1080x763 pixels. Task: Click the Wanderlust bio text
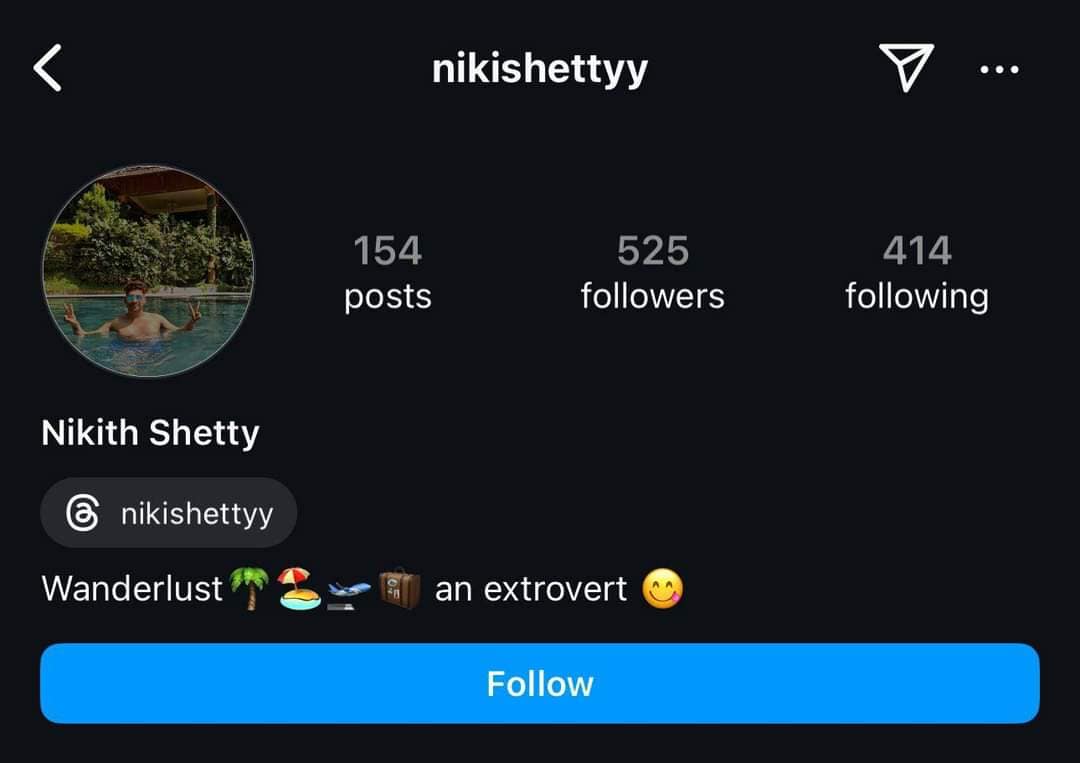132,589
